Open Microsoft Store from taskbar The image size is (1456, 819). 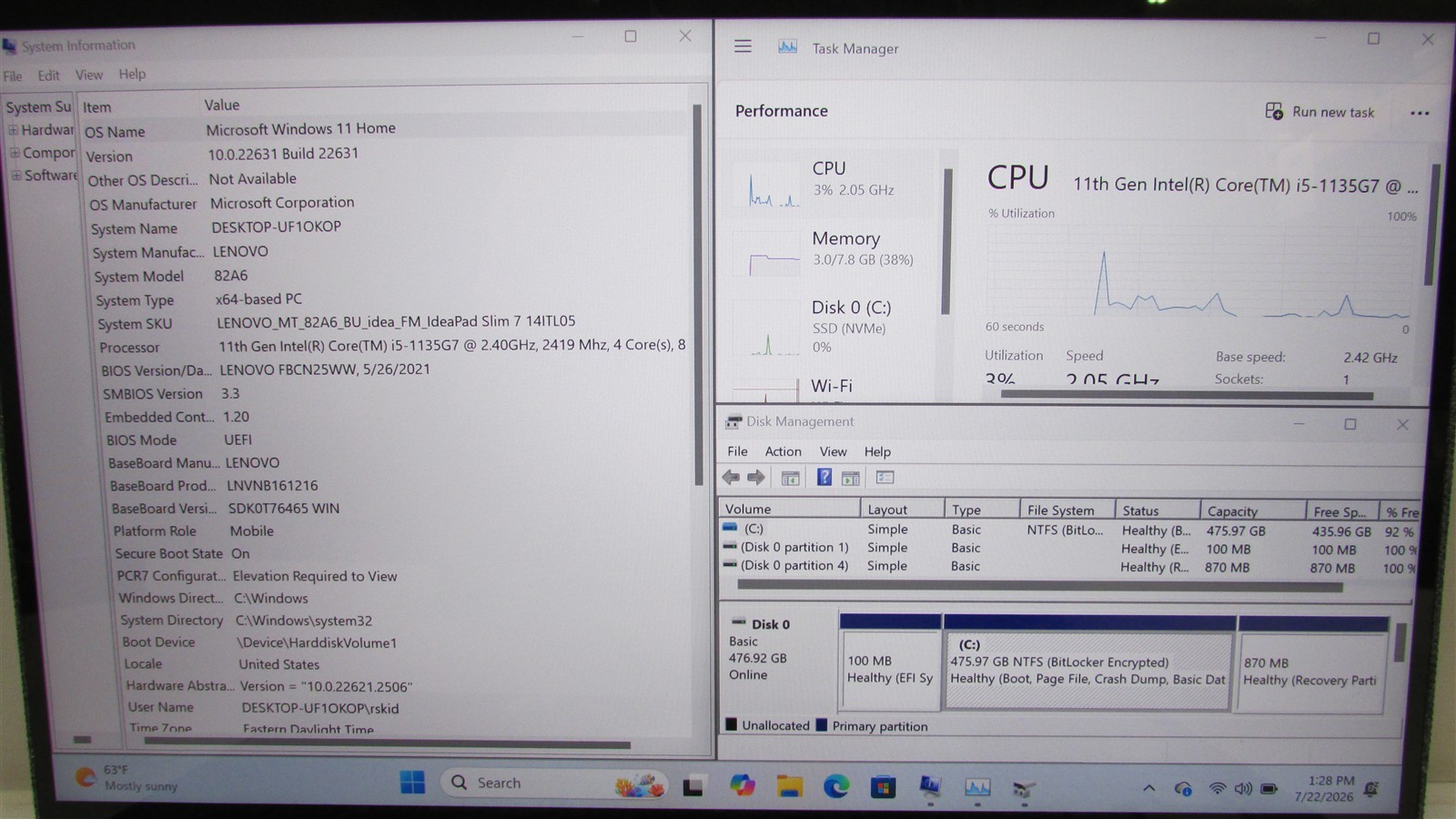(x=883, y=787)
